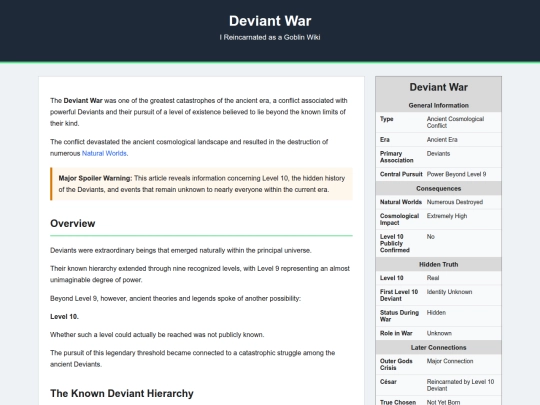The width and height of the screenshot is (540, 405).
Task: Click the bold Deviant War term in intro
Action: click(x=83, y=101)
